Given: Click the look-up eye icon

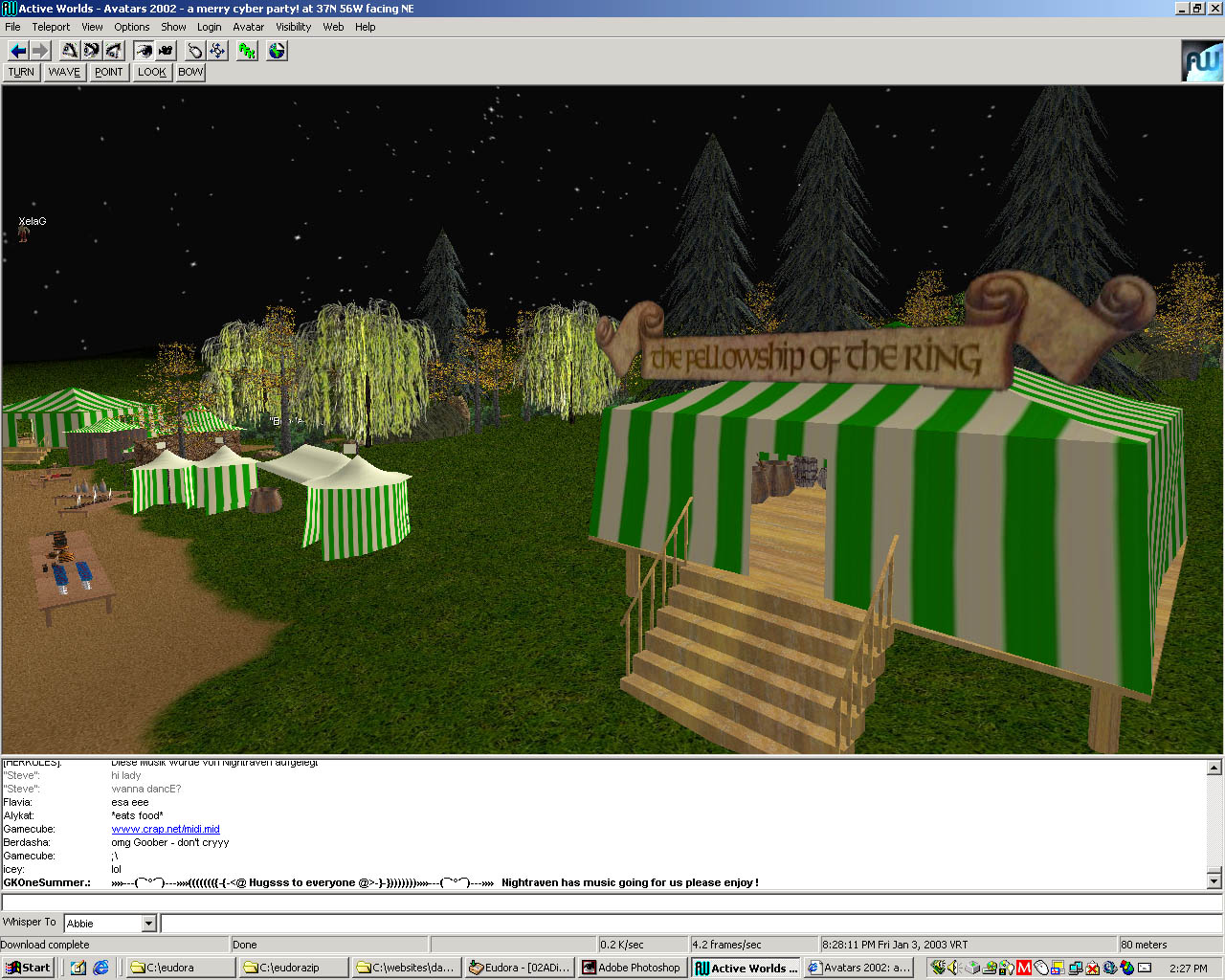Looking at the screenshot, I should coord(70,51).
